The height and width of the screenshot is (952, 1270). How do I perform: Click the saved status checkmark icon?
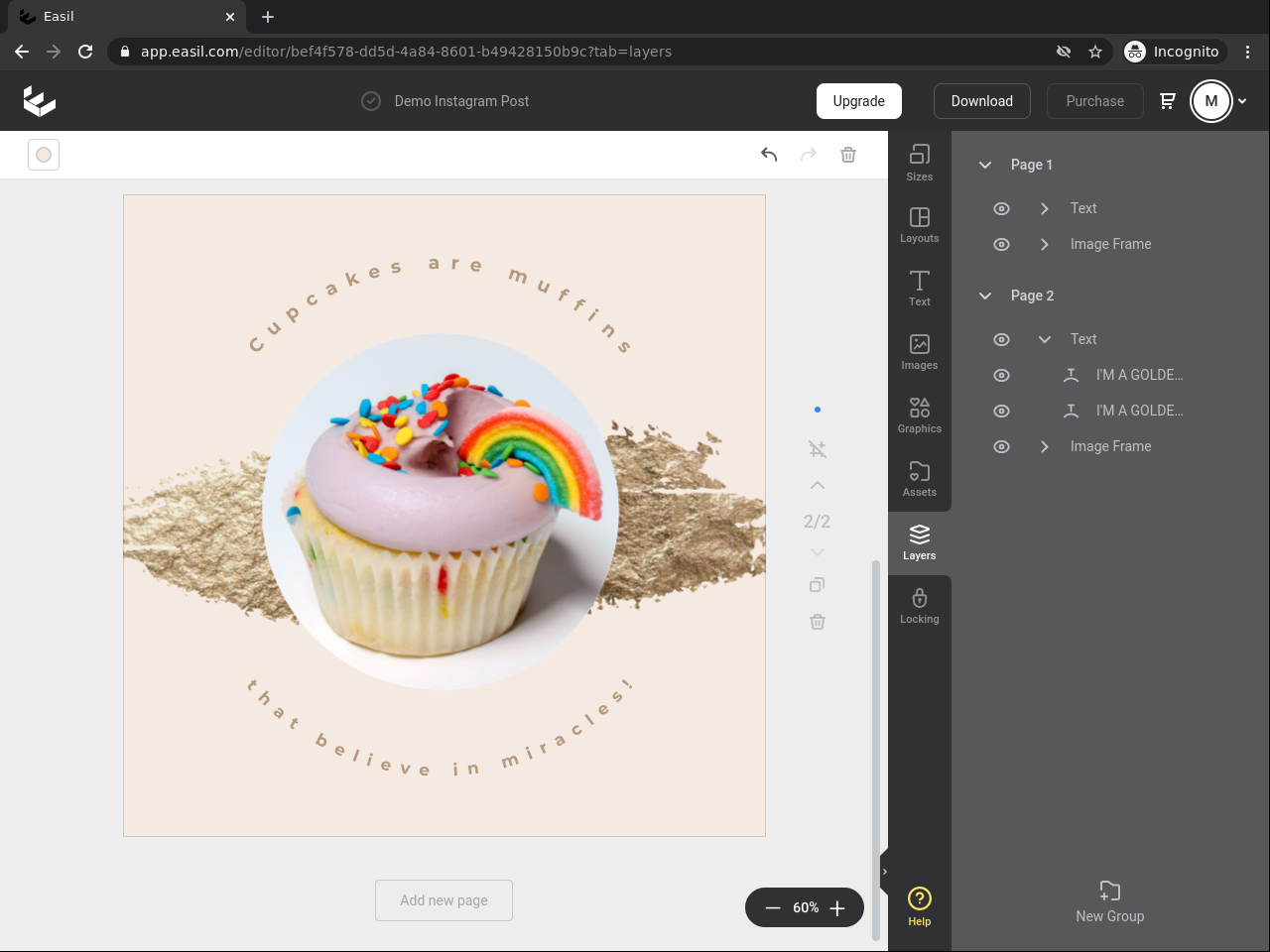pyautogui.click(x=371, y=101)
